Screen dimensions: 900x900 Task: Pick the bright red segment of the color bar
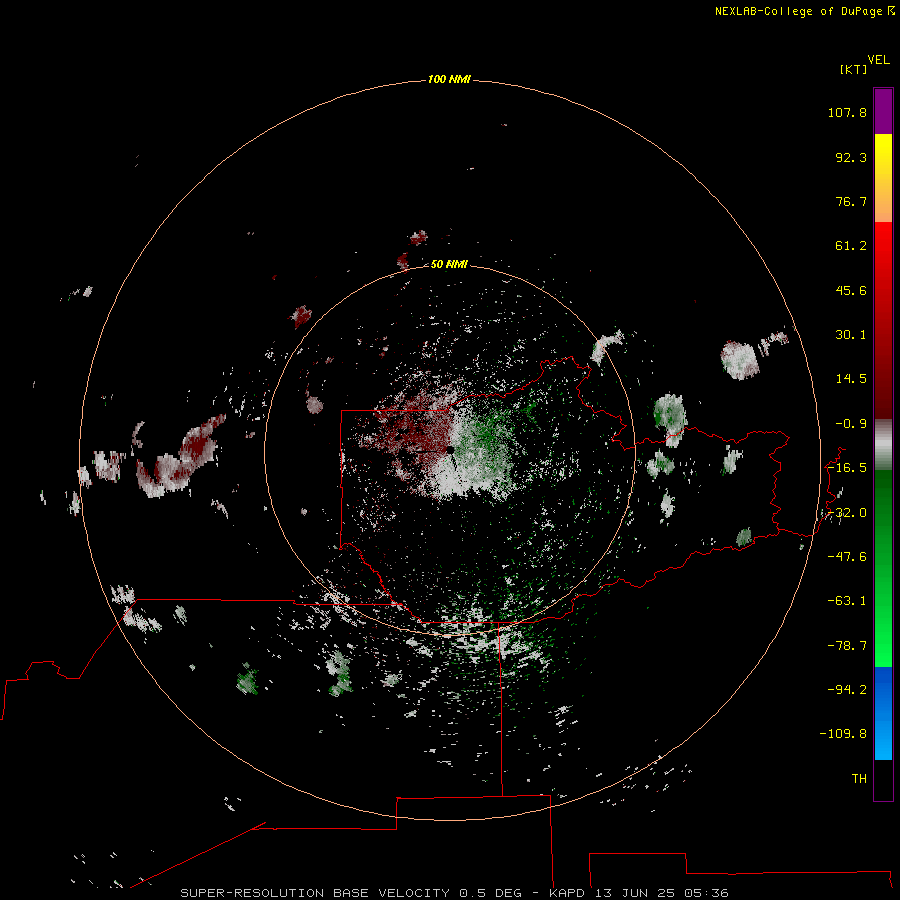coord(883,320)
